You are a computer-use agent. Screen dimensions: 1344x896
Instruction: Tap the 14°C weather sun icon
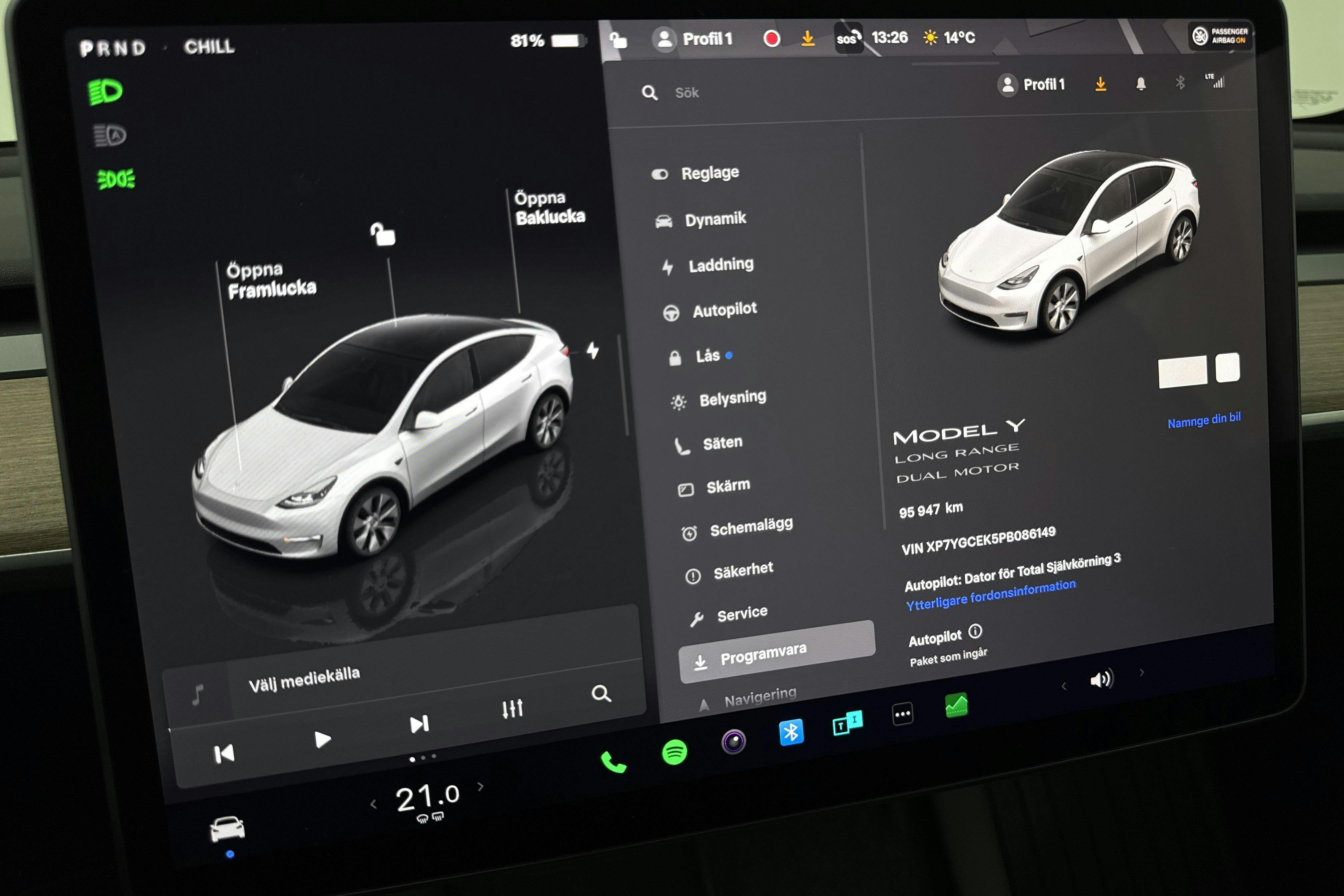(x=930, y=38)
